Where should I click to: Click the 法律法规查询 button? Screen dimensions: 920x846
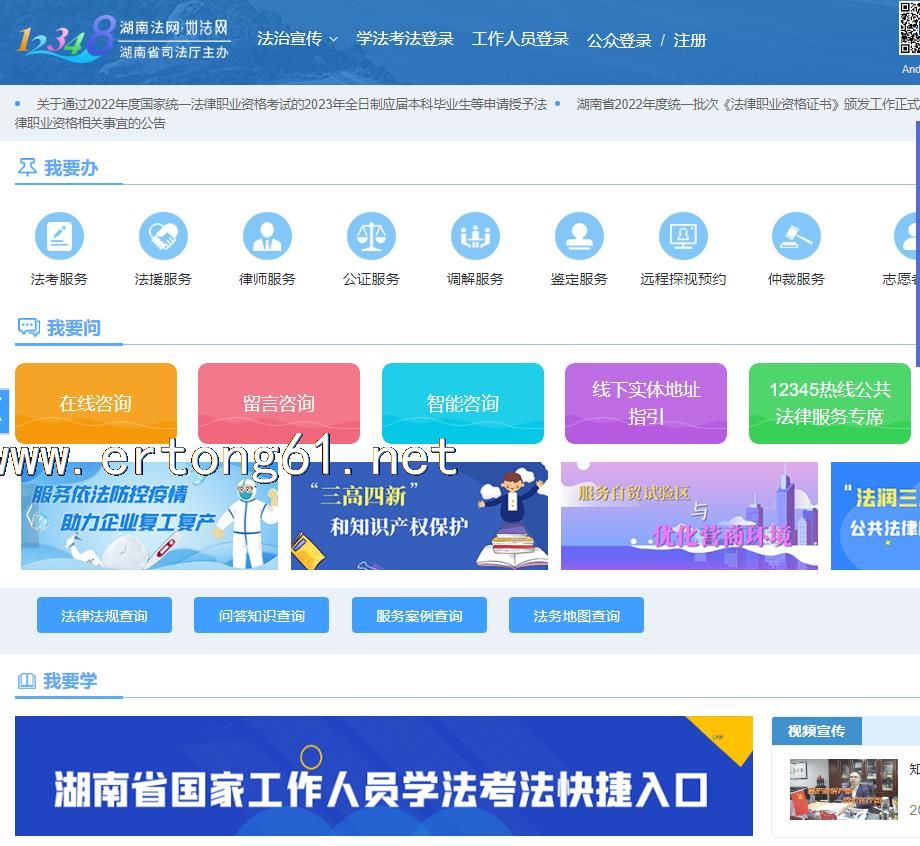tap(104, 616)
